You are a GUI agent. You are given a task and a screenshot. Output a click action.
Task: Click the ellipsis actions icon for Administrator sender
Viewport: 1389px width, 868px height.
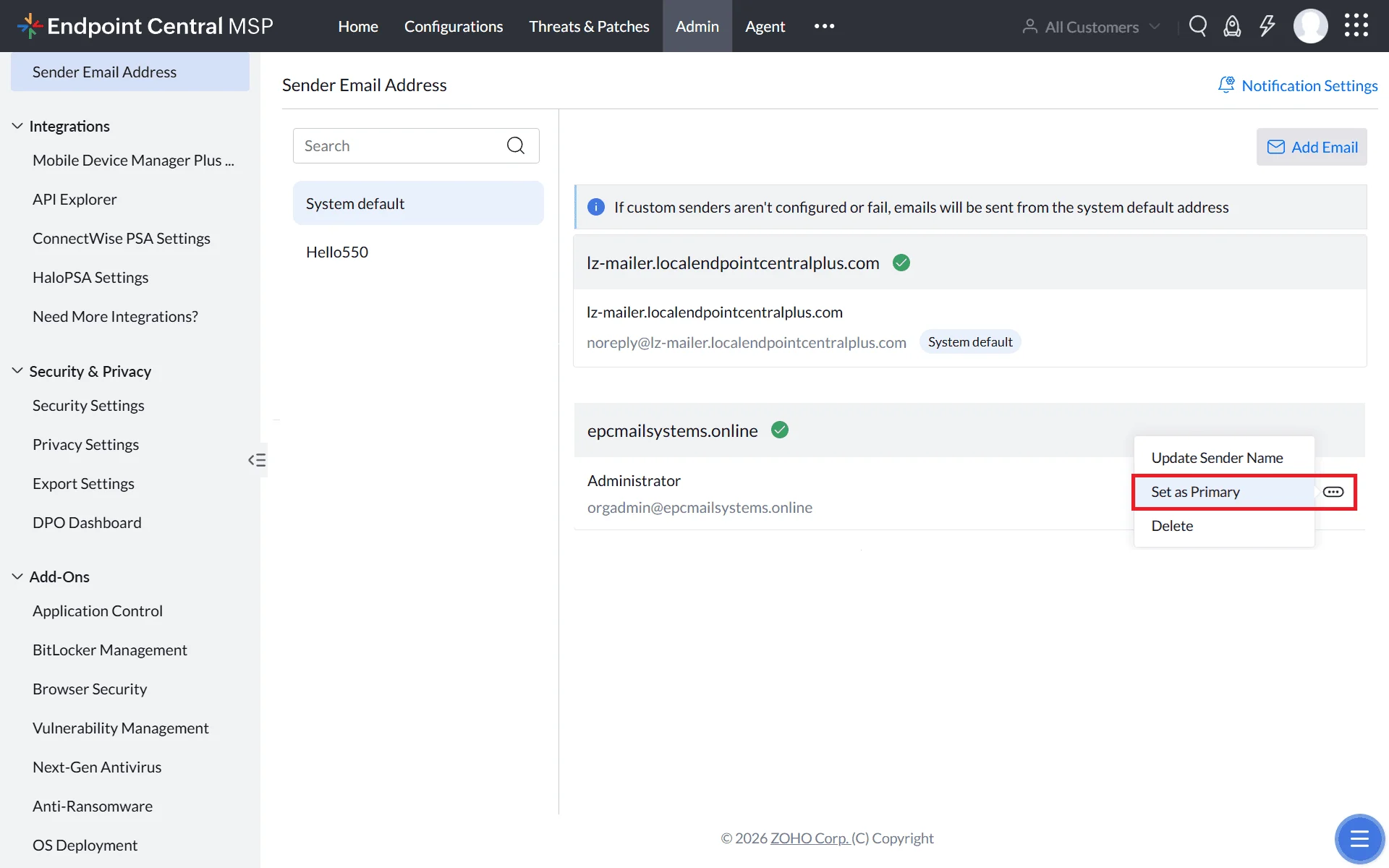[1333, 492]
